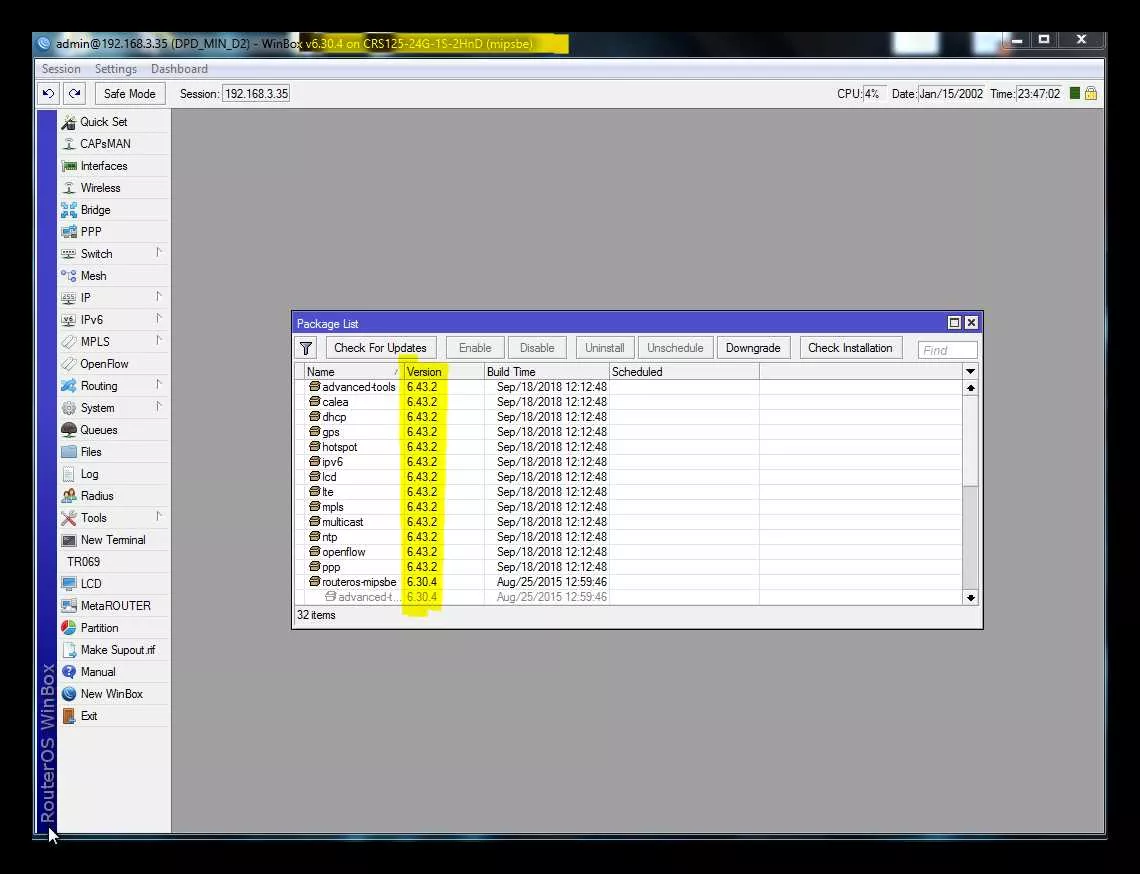The image size is (1140, 874).
Task: Click the Enable package button
Action: pyautogui.click(x=475, y=348)
